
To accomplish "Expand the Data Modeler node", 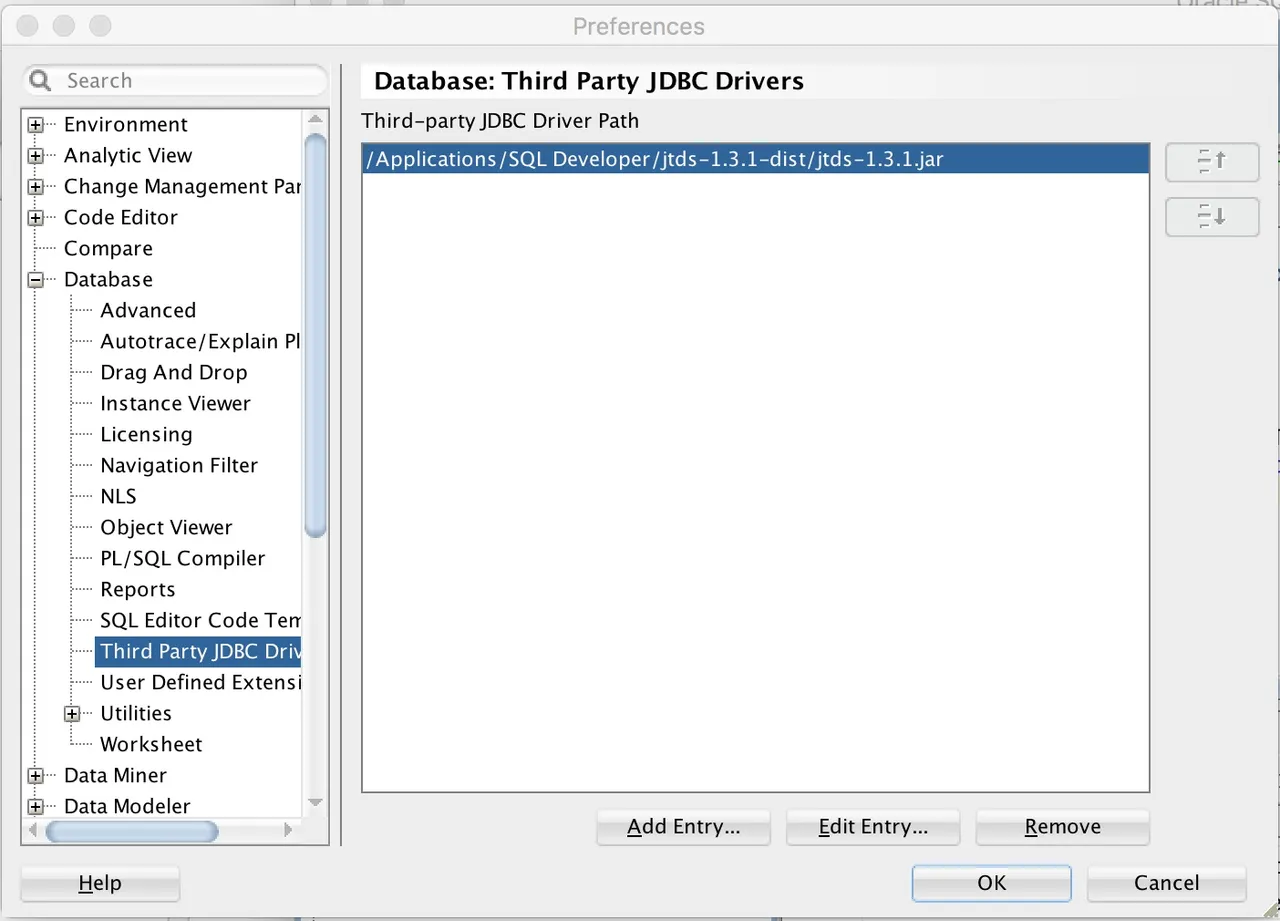I will tap(36, 807).
